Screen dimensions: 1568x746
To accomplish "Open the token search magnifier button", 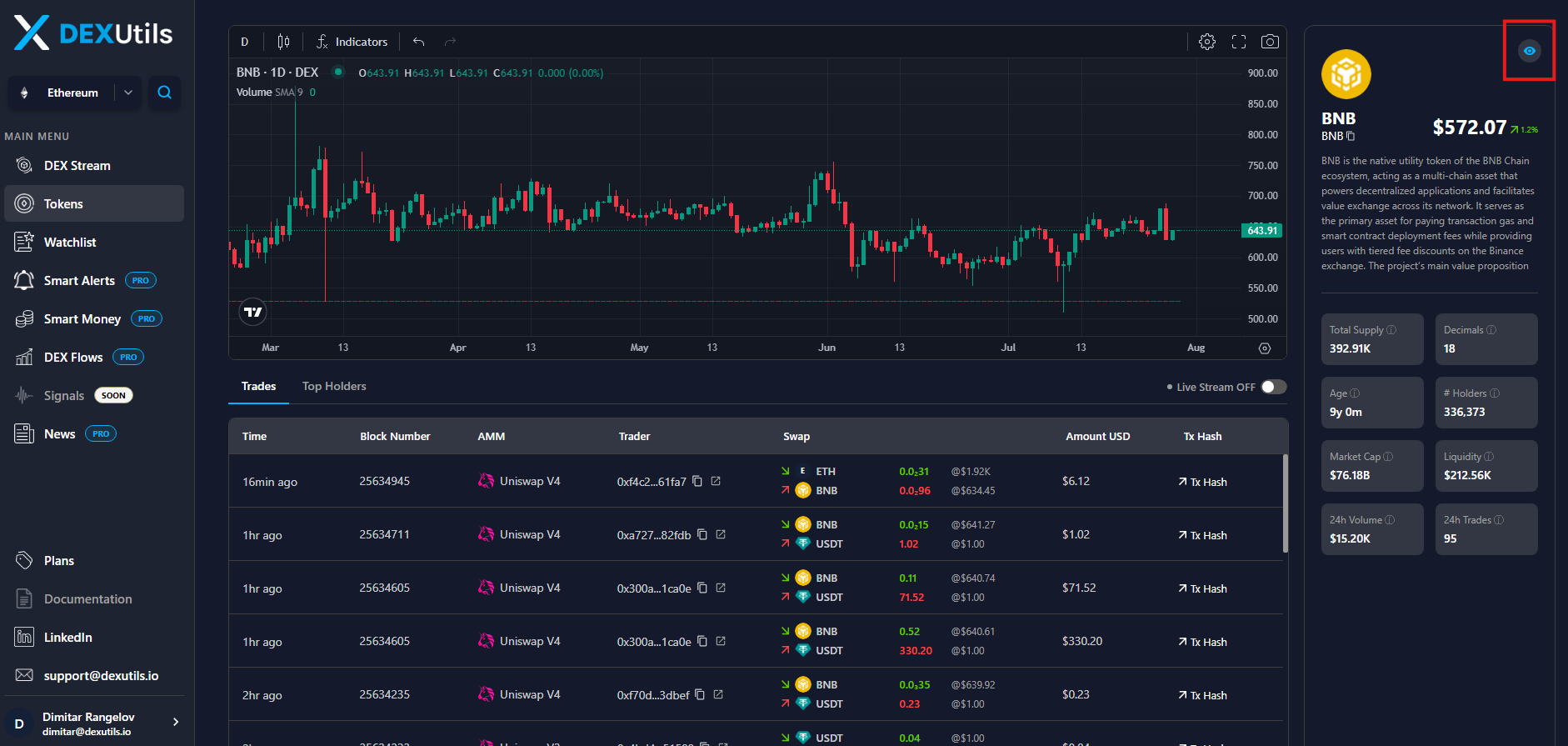I will pyautogui.click(x=164, y=93).
